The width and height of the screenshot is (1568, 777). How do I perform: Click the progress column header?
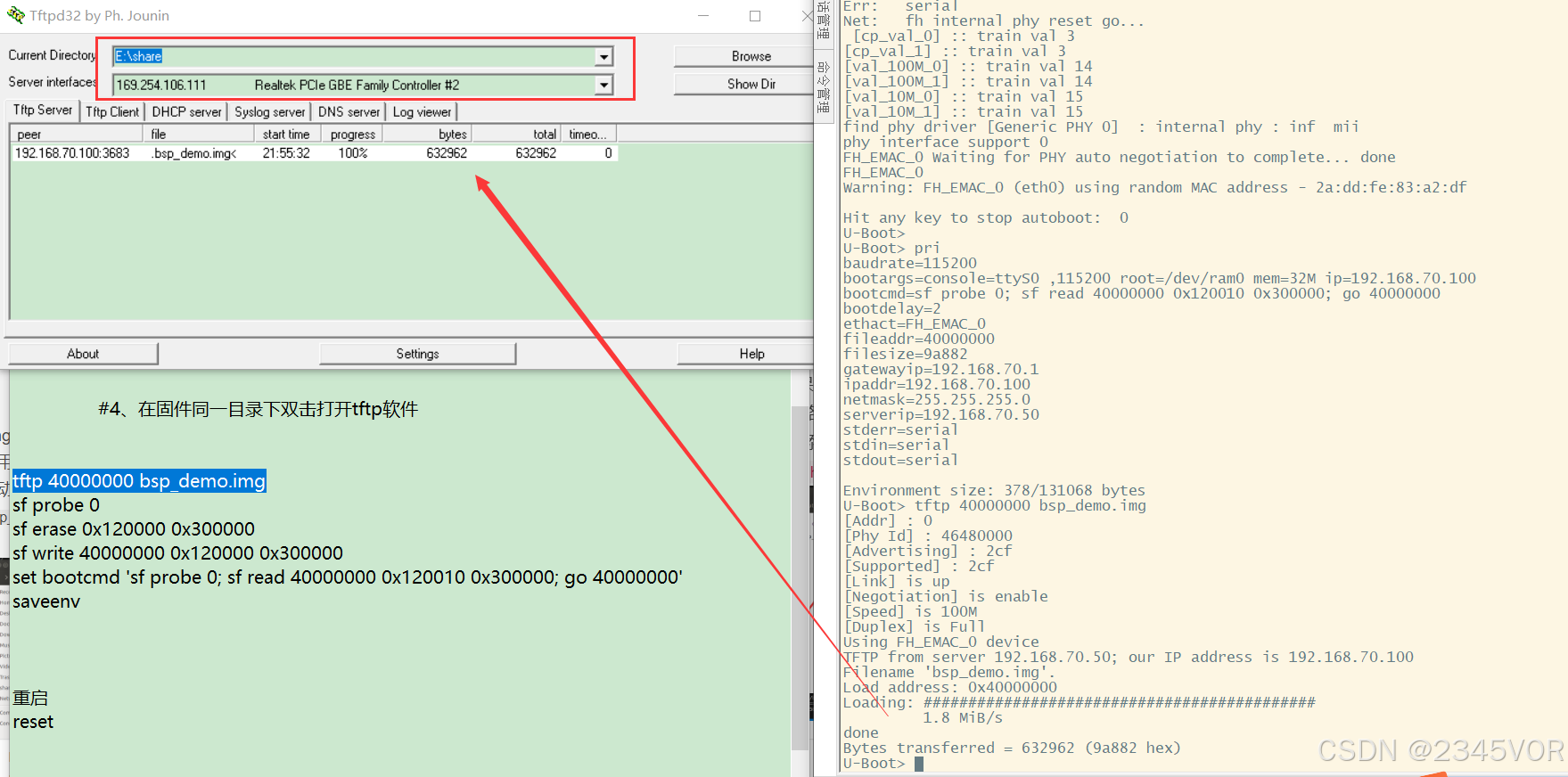pyautogui.click(x=352, y=134)
